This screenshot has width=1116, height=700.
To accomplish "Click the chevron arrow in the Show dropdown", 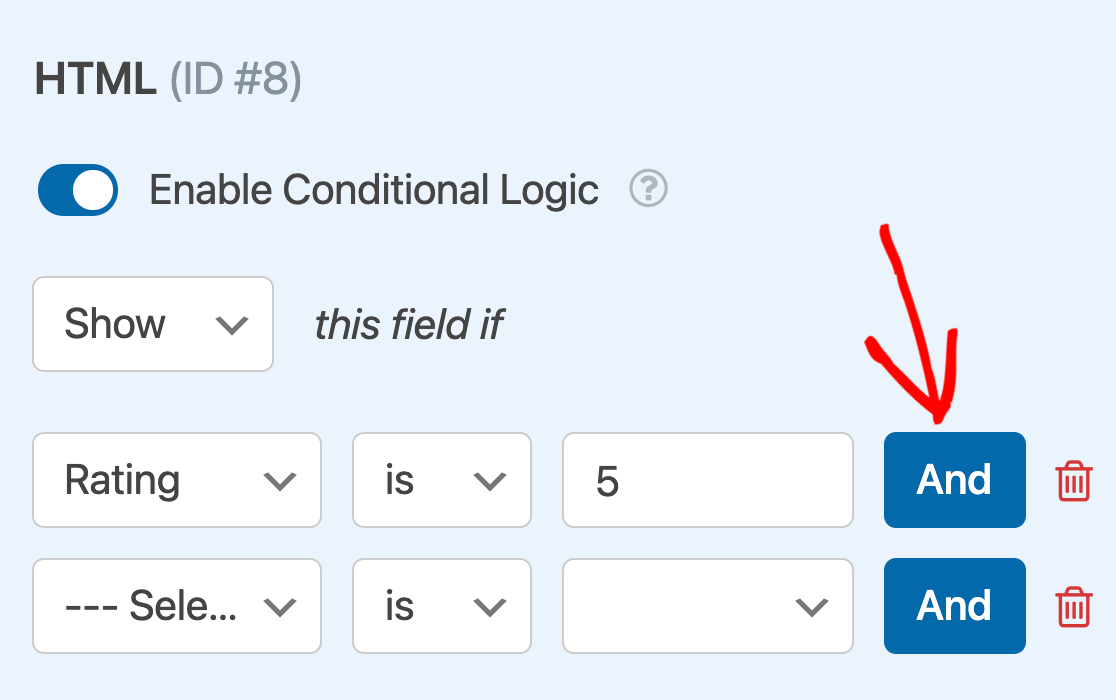I will pos(231,325).
